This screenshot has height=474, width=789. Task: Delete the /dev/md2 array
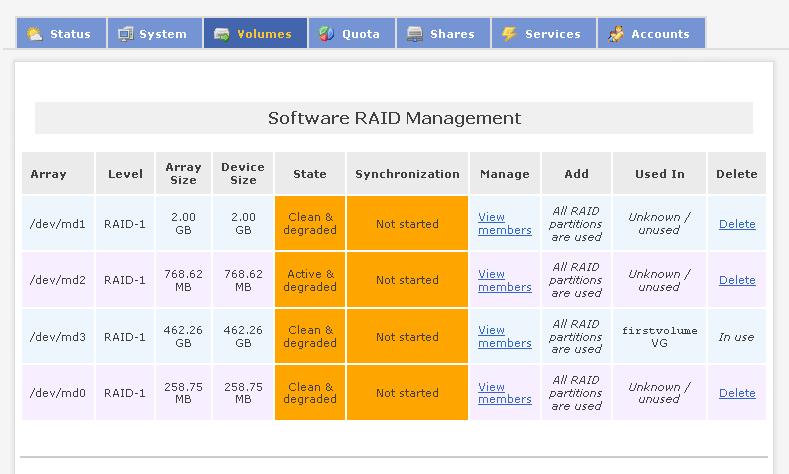click(737, 280)
